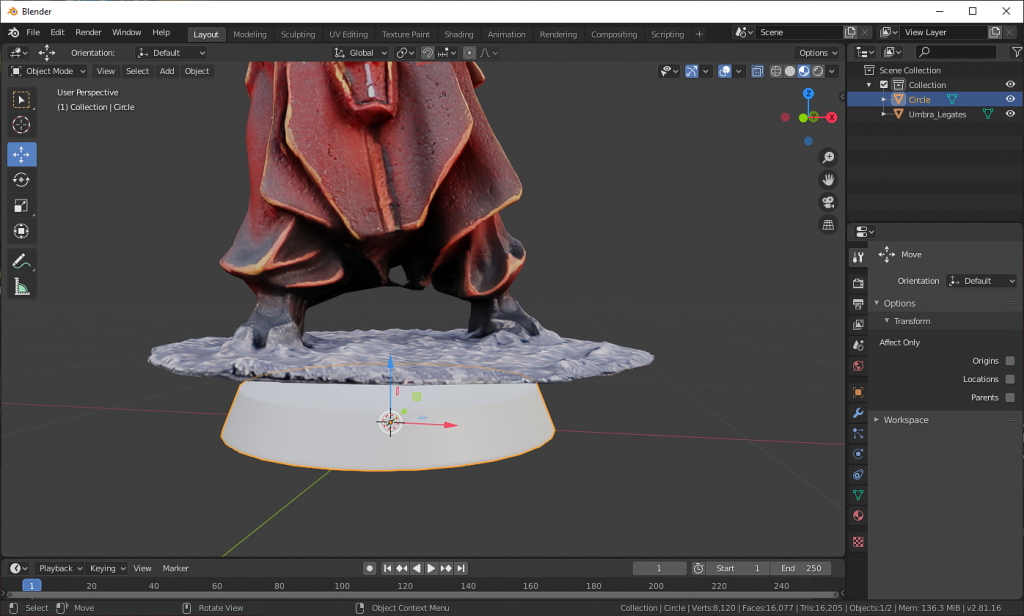This screenshot has height=616, width=1024.
Task: Open Modifier Properties with the wrench icon
Action: click(x=857, y=413)
